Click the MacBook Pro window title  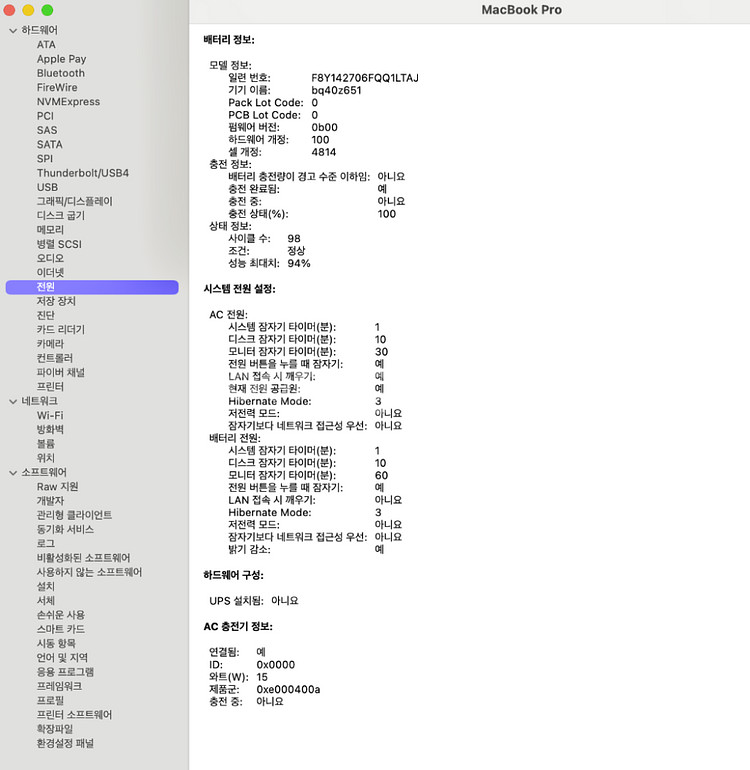[521, 10]
